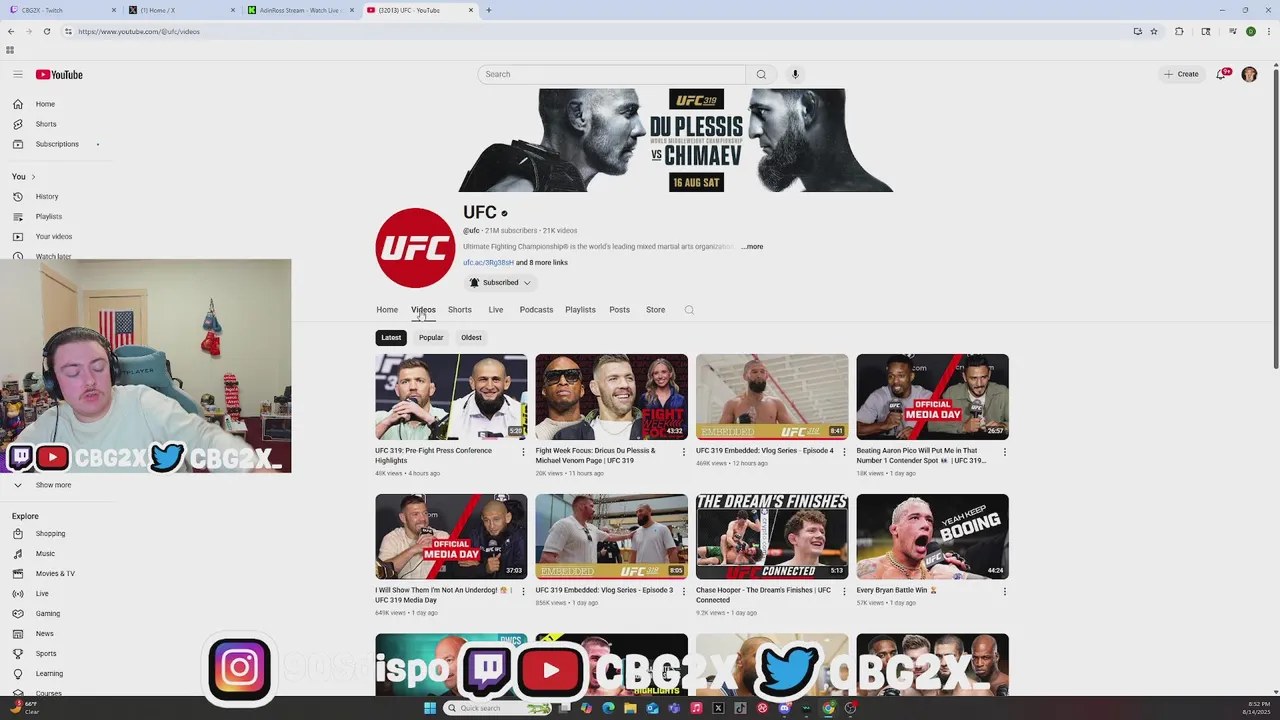Open the Subscribed notification dropdown
Image resolution: width=1280 pixels, height=720 pixels.
pyautogui.click(x=500, y=283)
